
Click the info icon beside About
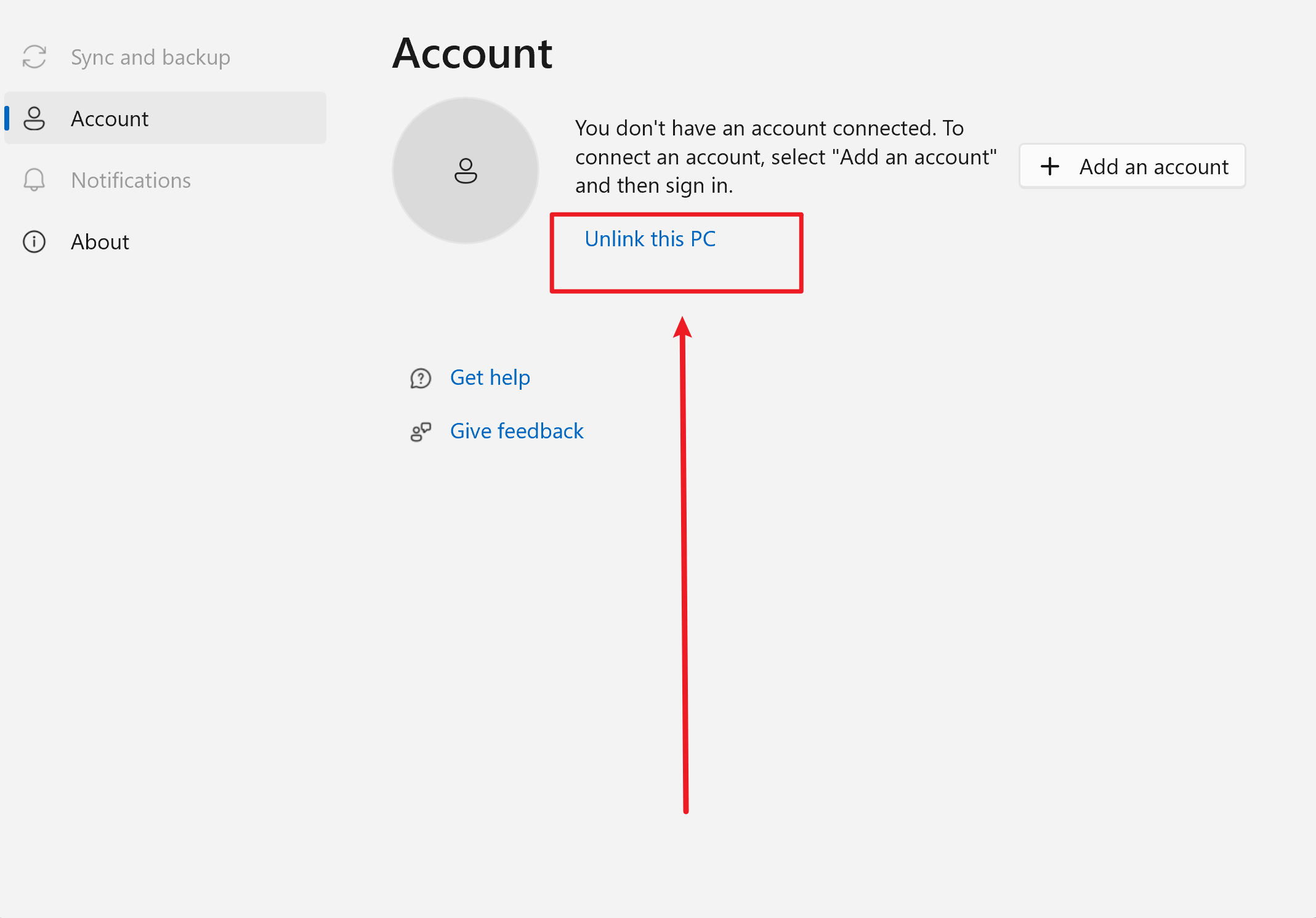point(34,241)
